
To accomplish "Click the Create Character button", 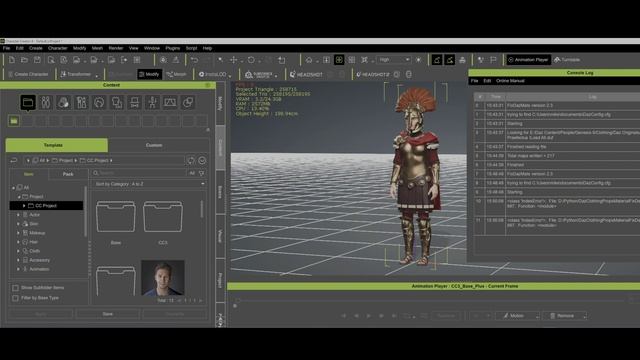I will click(x=28, y=74).
